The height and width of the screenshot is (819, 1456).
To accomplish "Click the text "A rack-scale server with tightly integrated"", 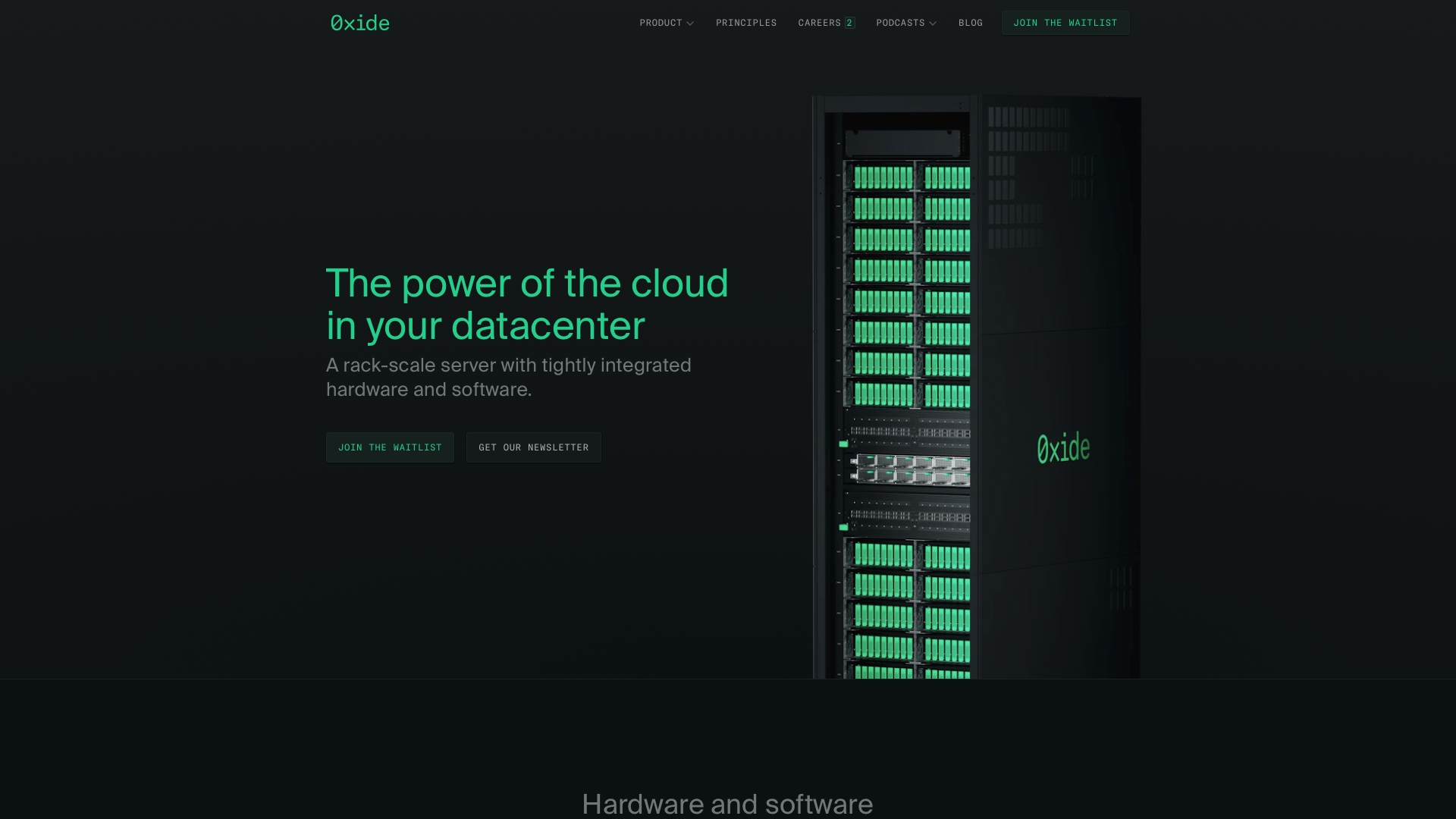I will [509, 366].
